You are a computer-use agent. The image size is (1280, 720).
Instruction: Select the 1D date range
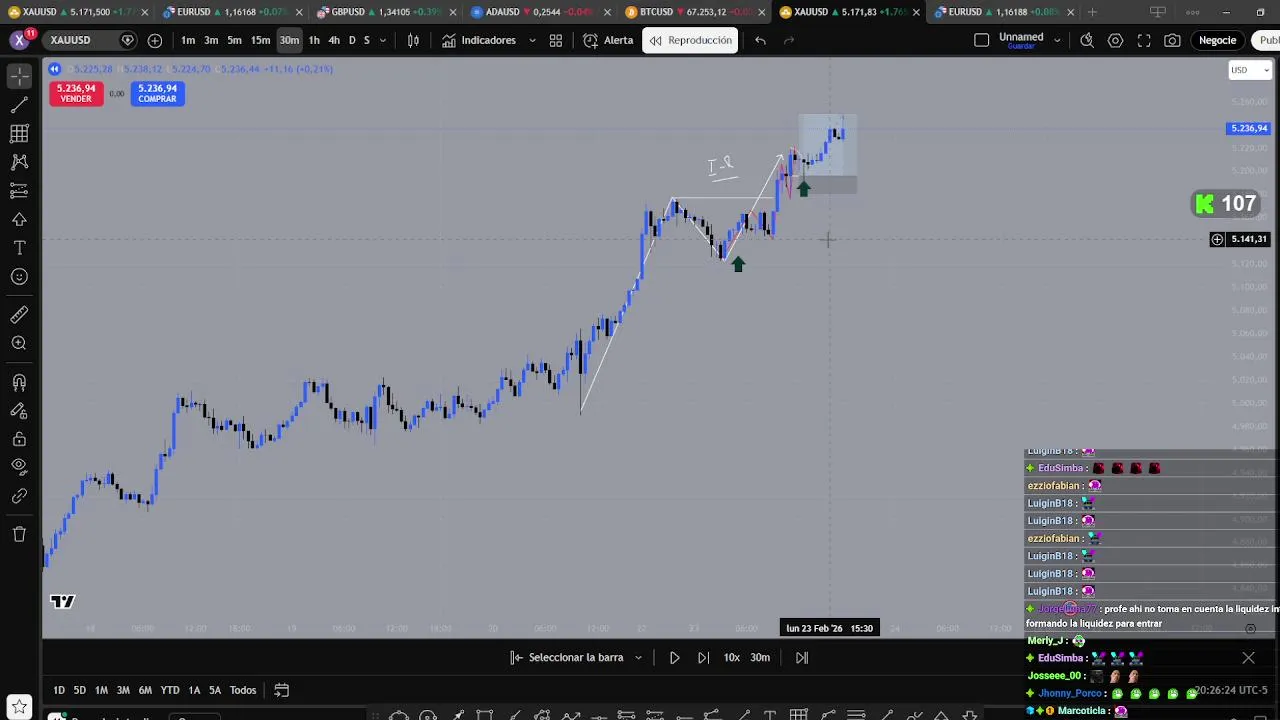point(59,690)
